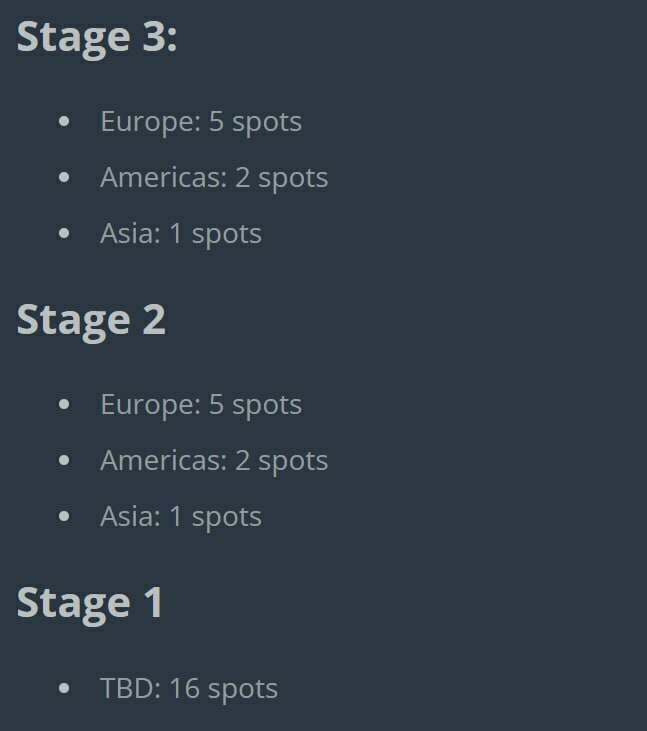
Task: Select "Americas: 2 spots" under Stage 3
Action: (214, 178)
